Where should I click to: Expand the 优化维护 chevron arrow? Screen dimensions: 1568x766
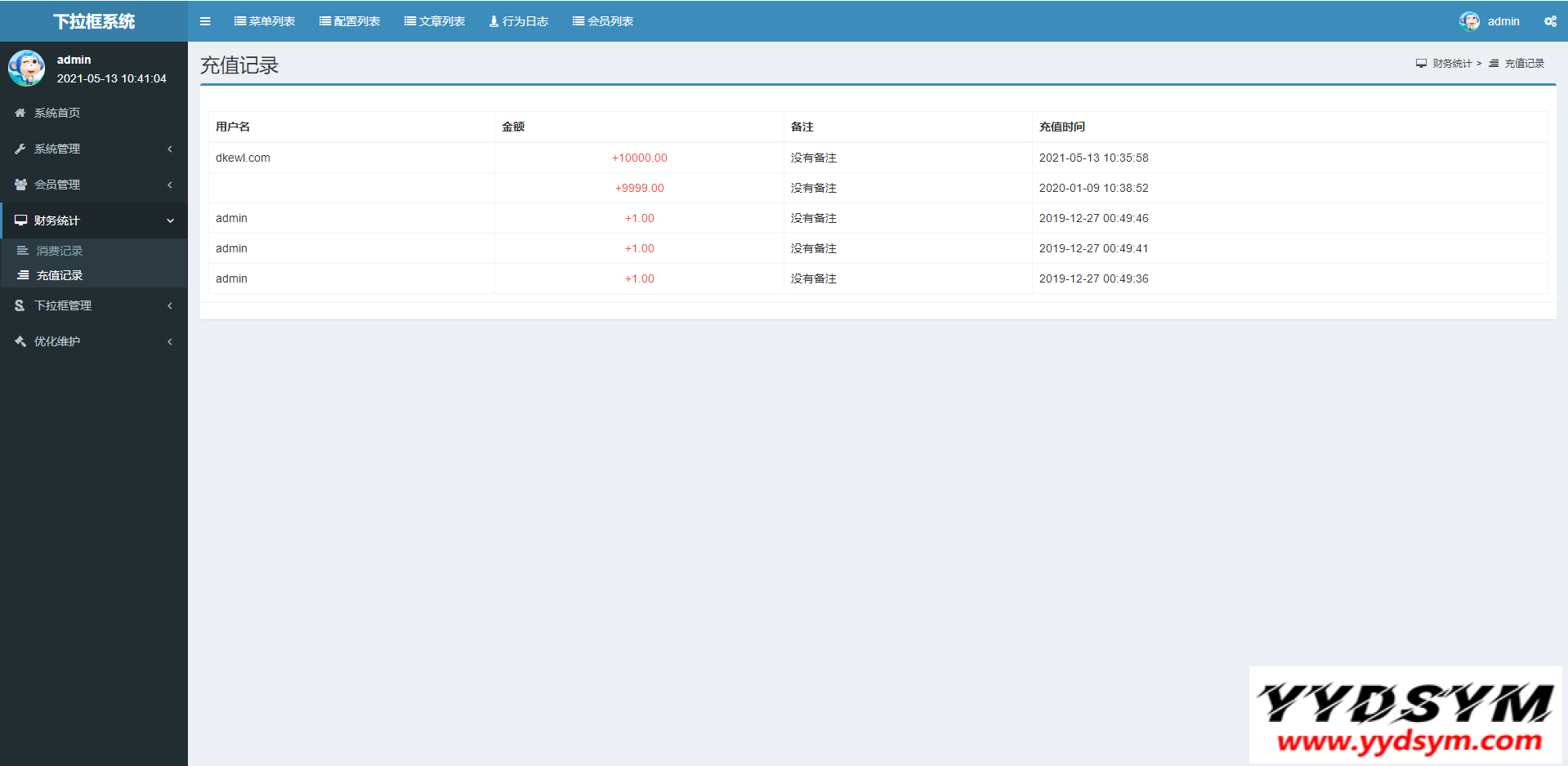(x=170, y=341)
